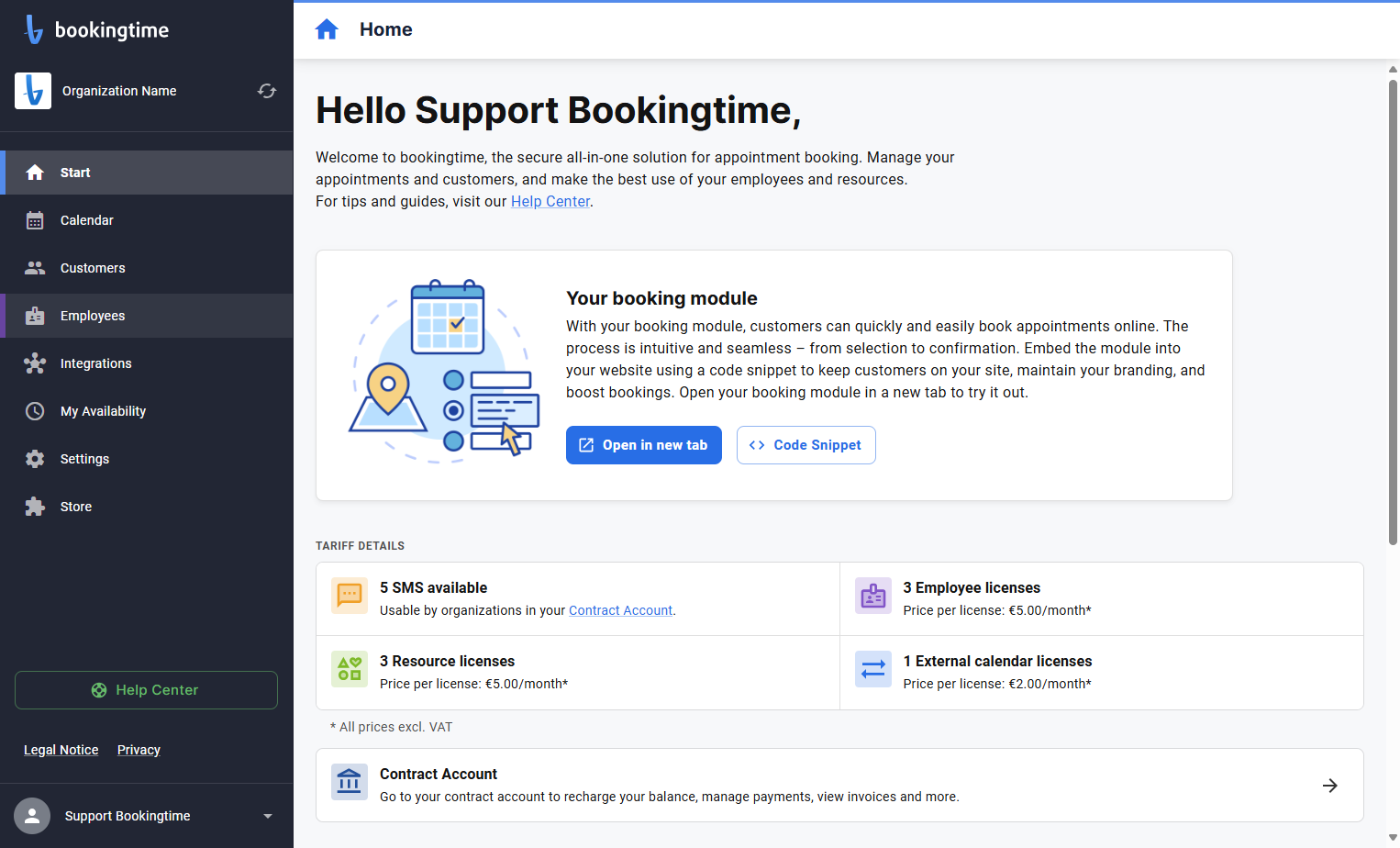This screenshot has height=848, width=1400.
Task: Open My Availability from sidebar
Action: point(147,411)
